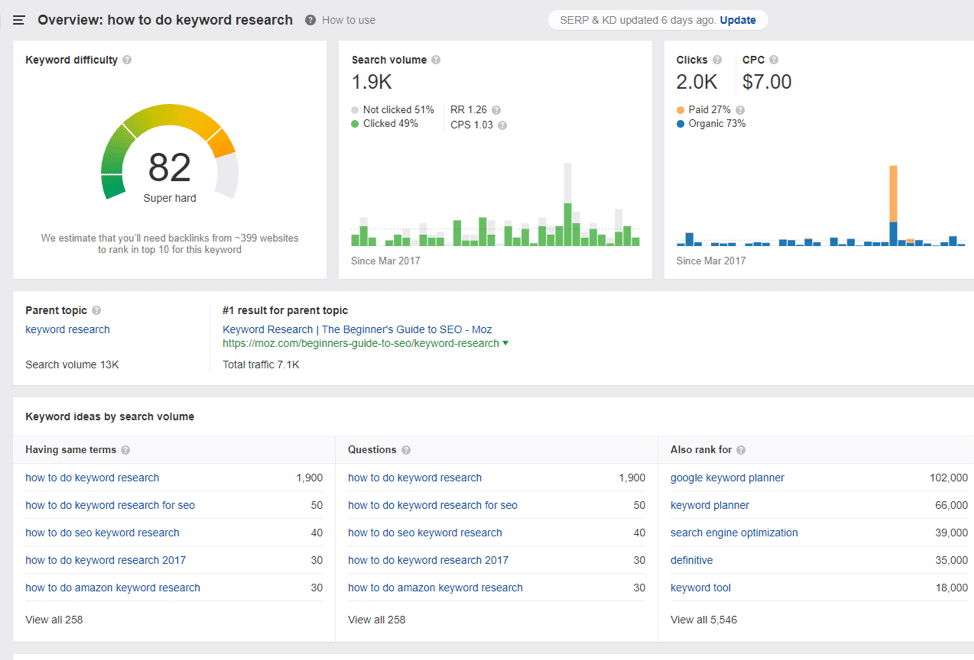Click help icon next to Parent topic
Screen dimensions: 974x660
(x=96, y=310)
